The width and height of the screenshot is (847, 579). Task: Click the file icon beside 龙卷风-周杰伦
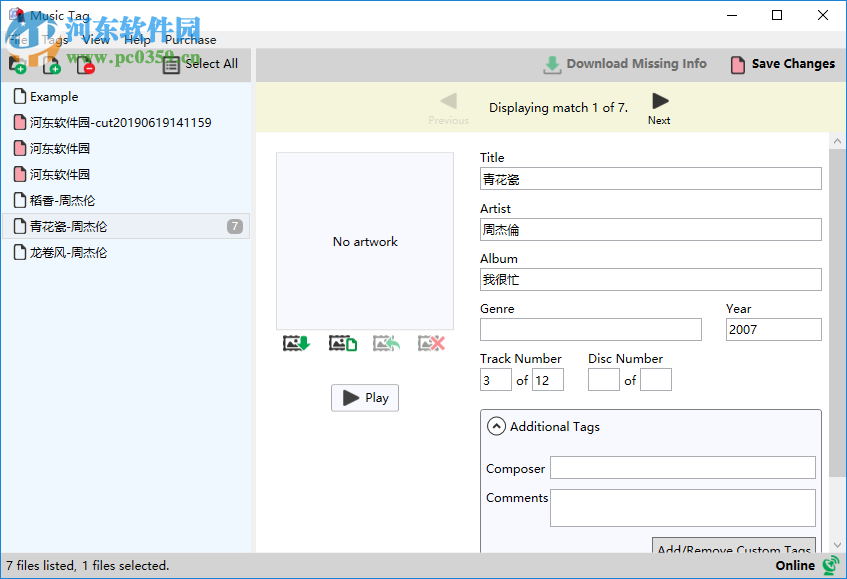[x=20, y=252]
